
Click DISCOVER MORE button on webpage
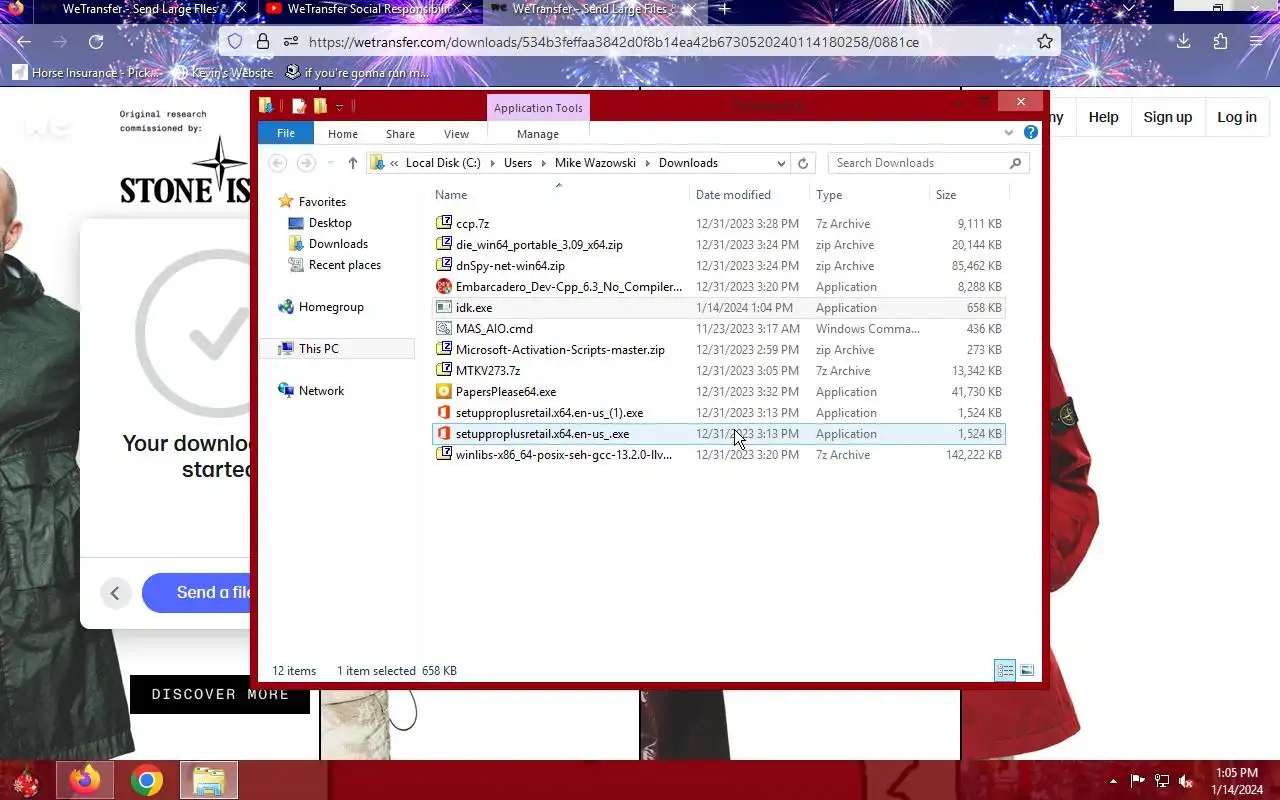(220, 694)
